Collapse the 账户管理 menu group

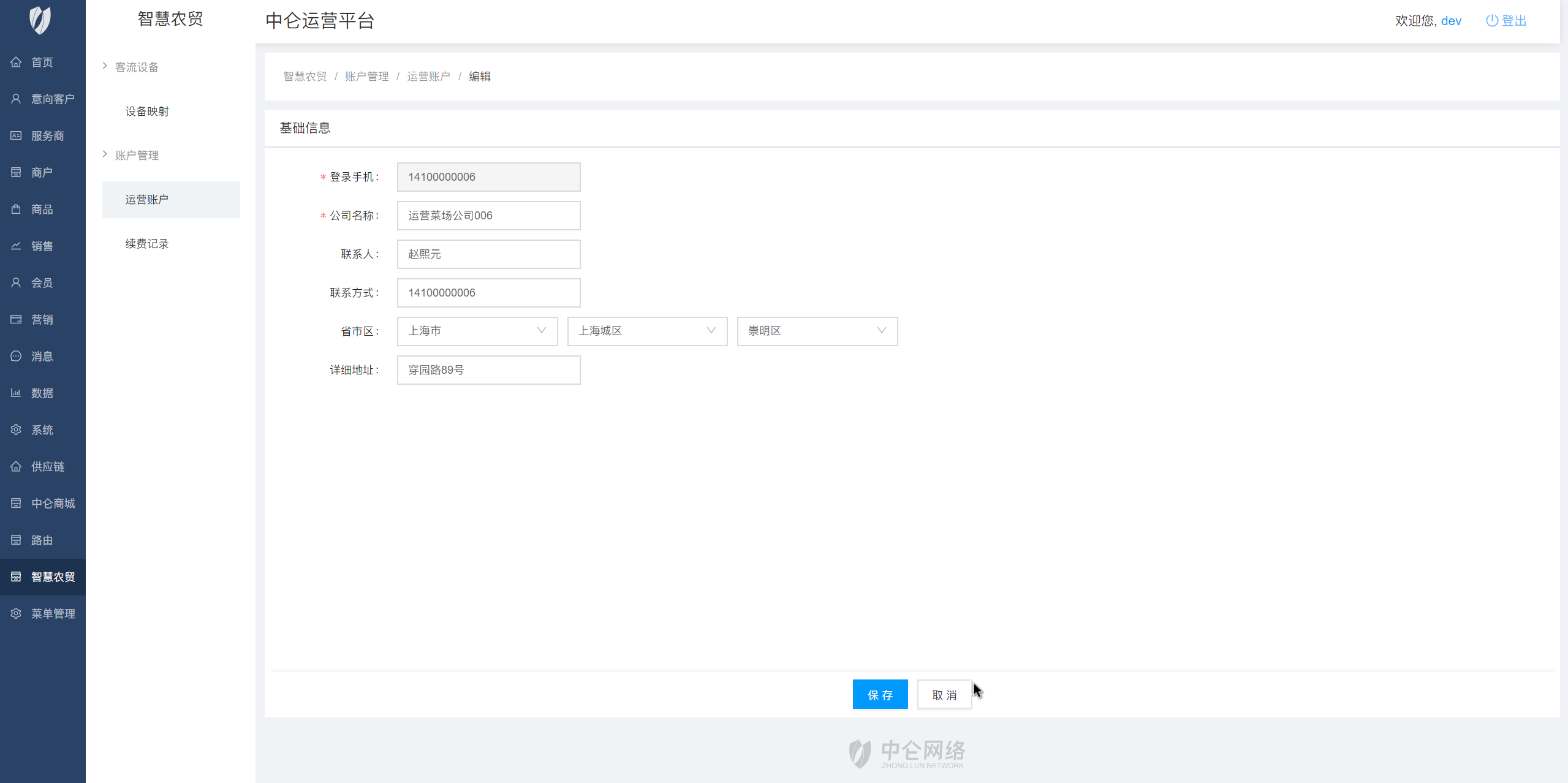136,155
